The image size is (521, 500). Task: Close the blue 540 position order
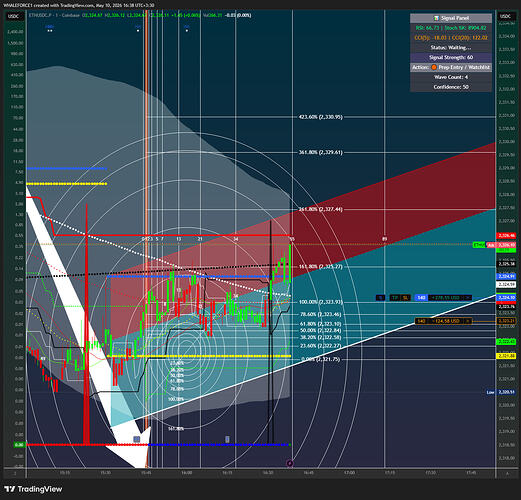pos(468,298)
